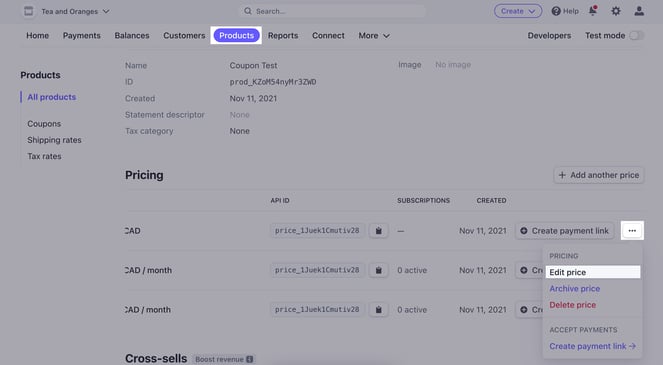
Task: Open the Create dropdown button
Action: coord(518,11)
